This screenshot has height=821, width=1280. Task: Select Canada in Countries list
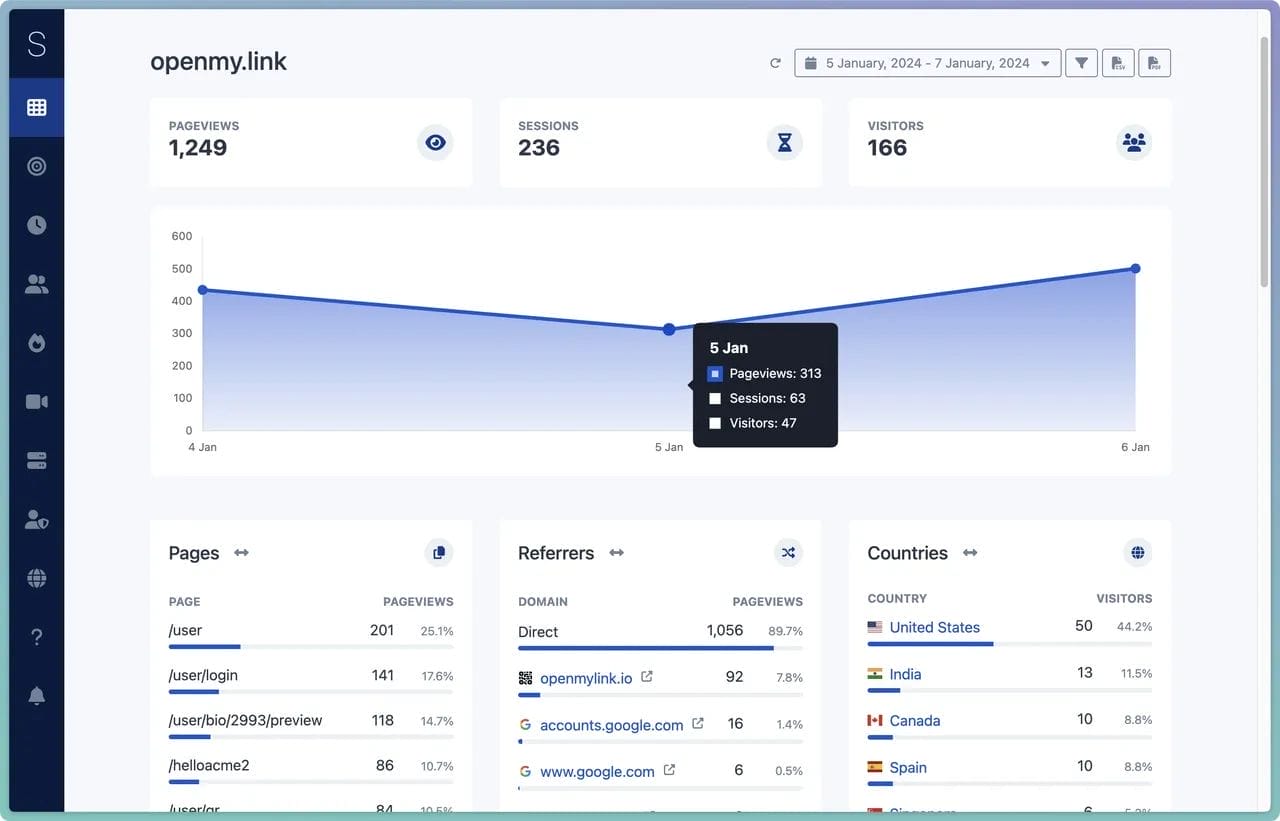click(x=915, y=720)
